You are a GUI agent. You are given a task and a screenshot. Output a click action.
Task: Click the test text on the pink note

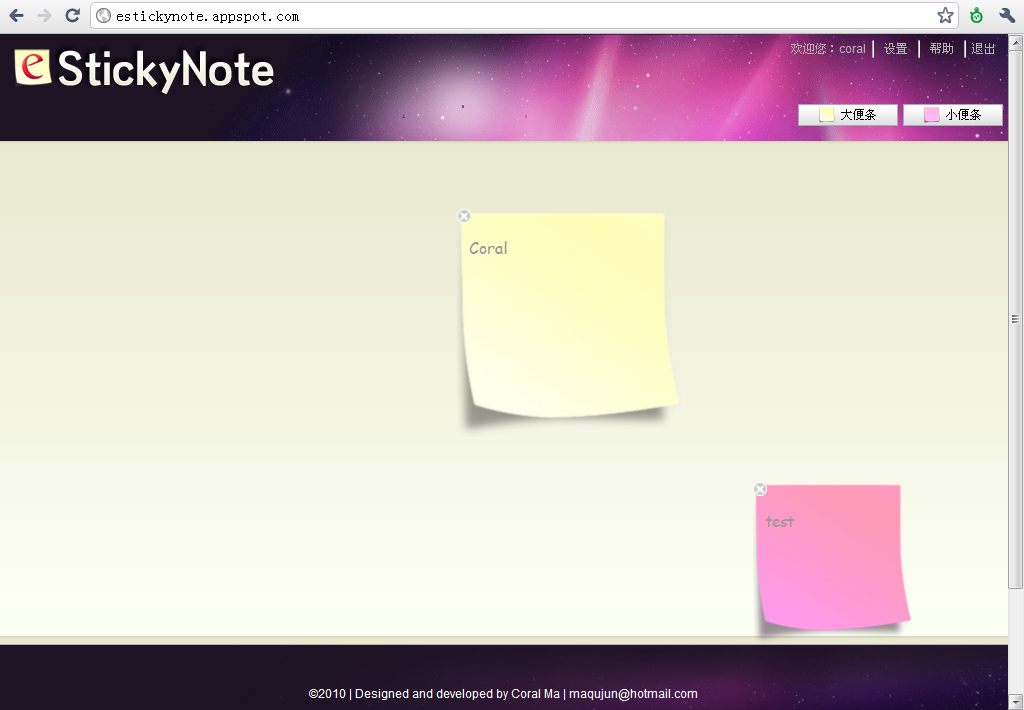coord(779,521)
